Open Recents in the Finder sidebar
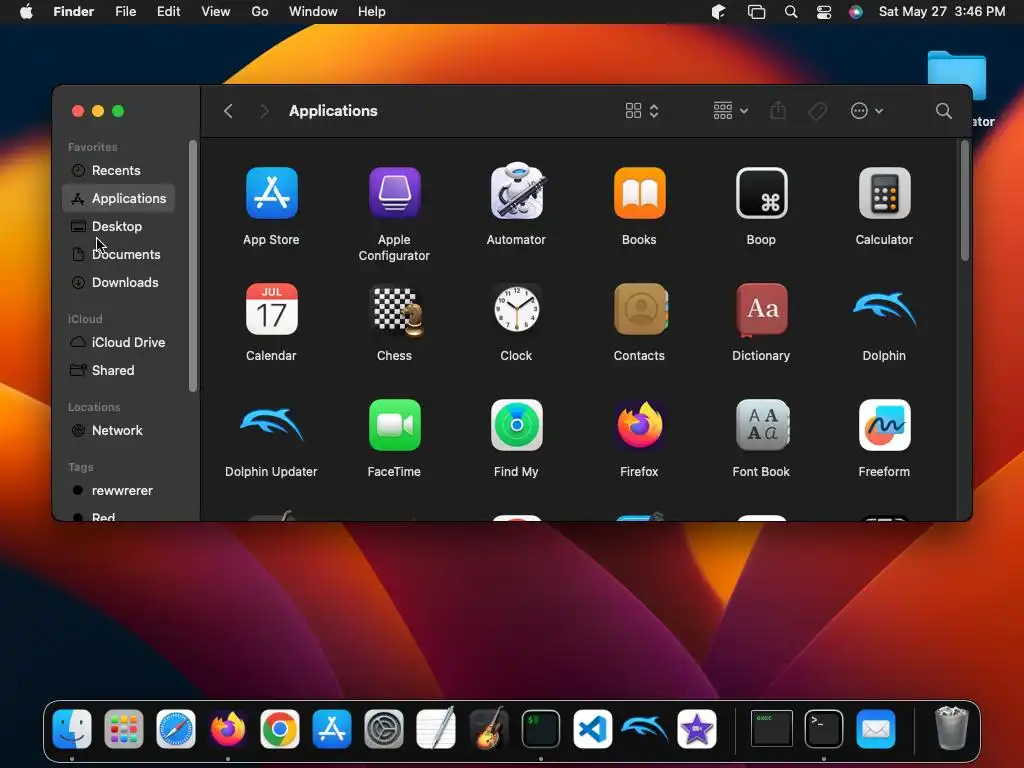The width and height of the screenshot is (1024, 768). point(118,170)
